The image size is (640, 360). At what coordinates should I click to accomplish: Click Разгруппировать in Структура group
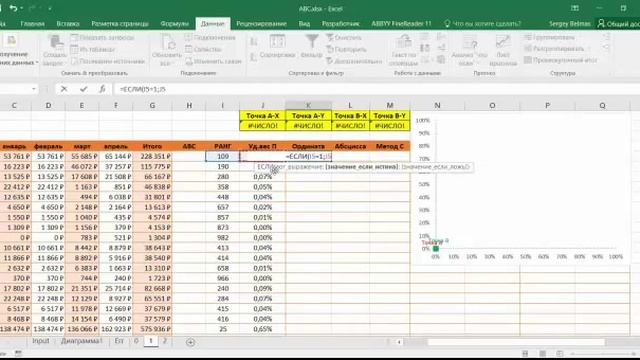pyautogui.click(x=554, y=49)
